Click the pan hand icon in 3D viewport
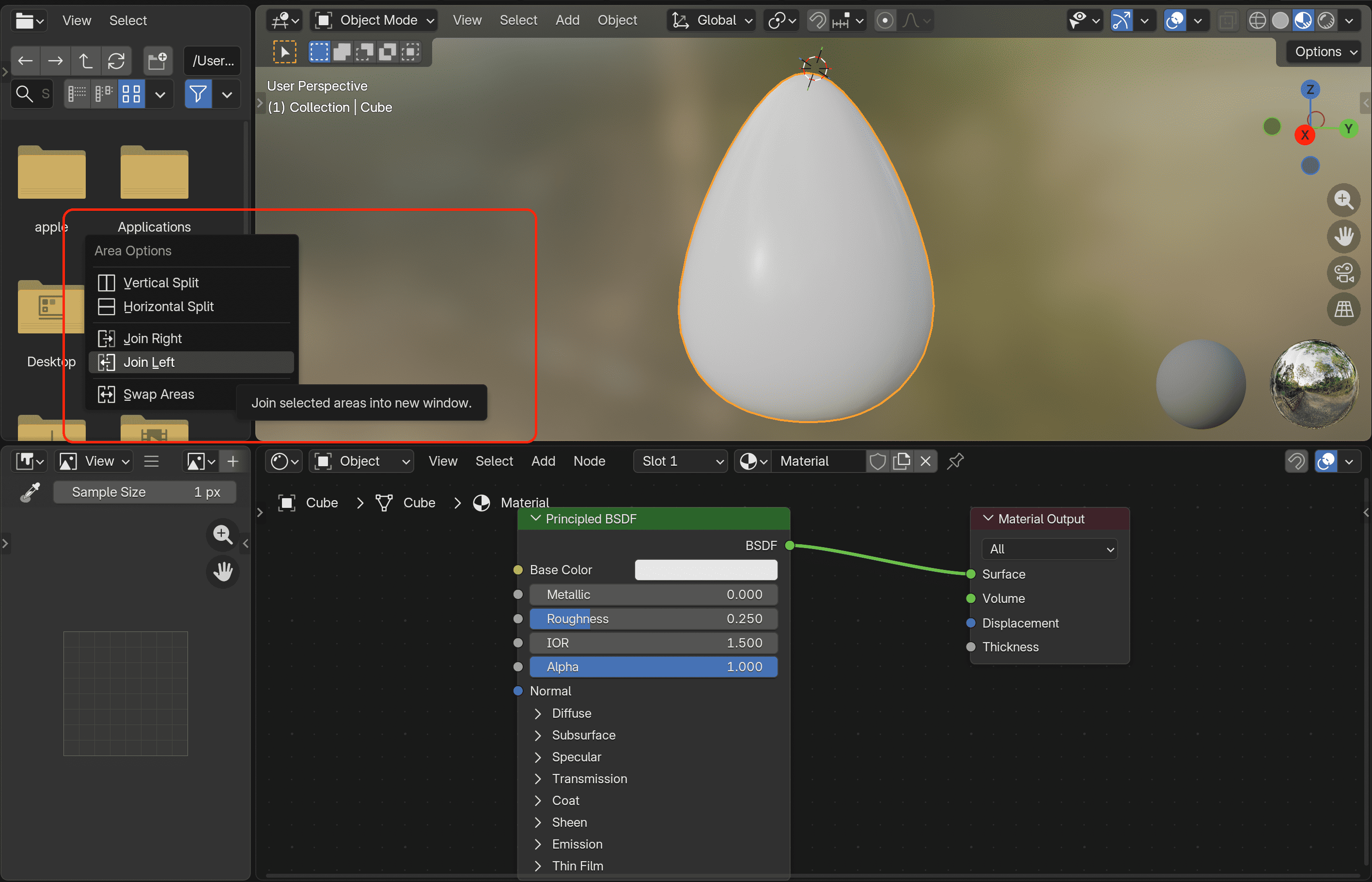Viewport: 1372px width, 882px height. [x=1343, y=236]
